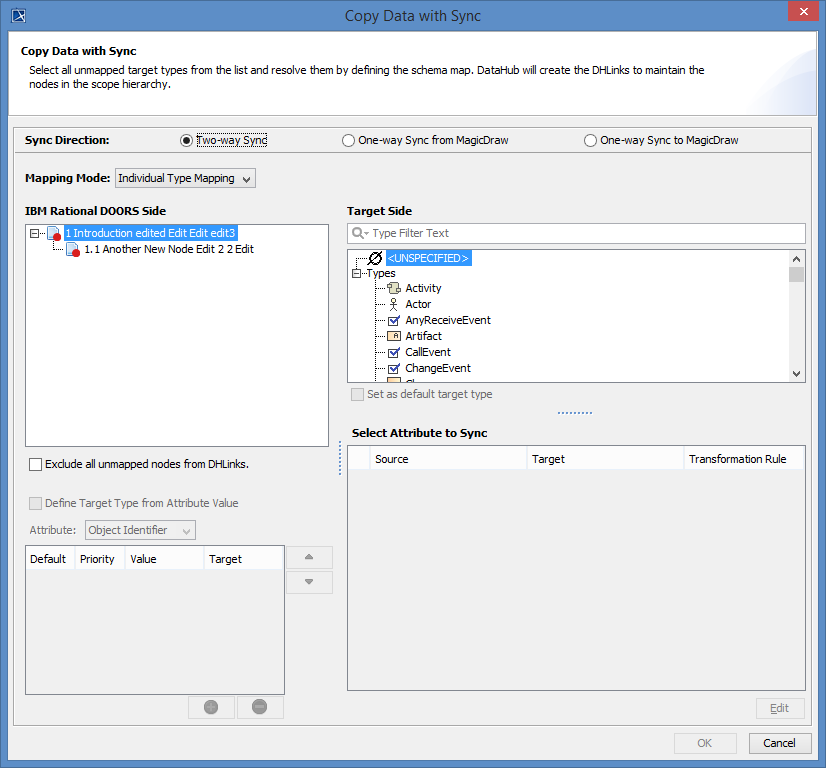Click the Target column header in the value table
Screen dimensions: 826x768
[244, 559]
